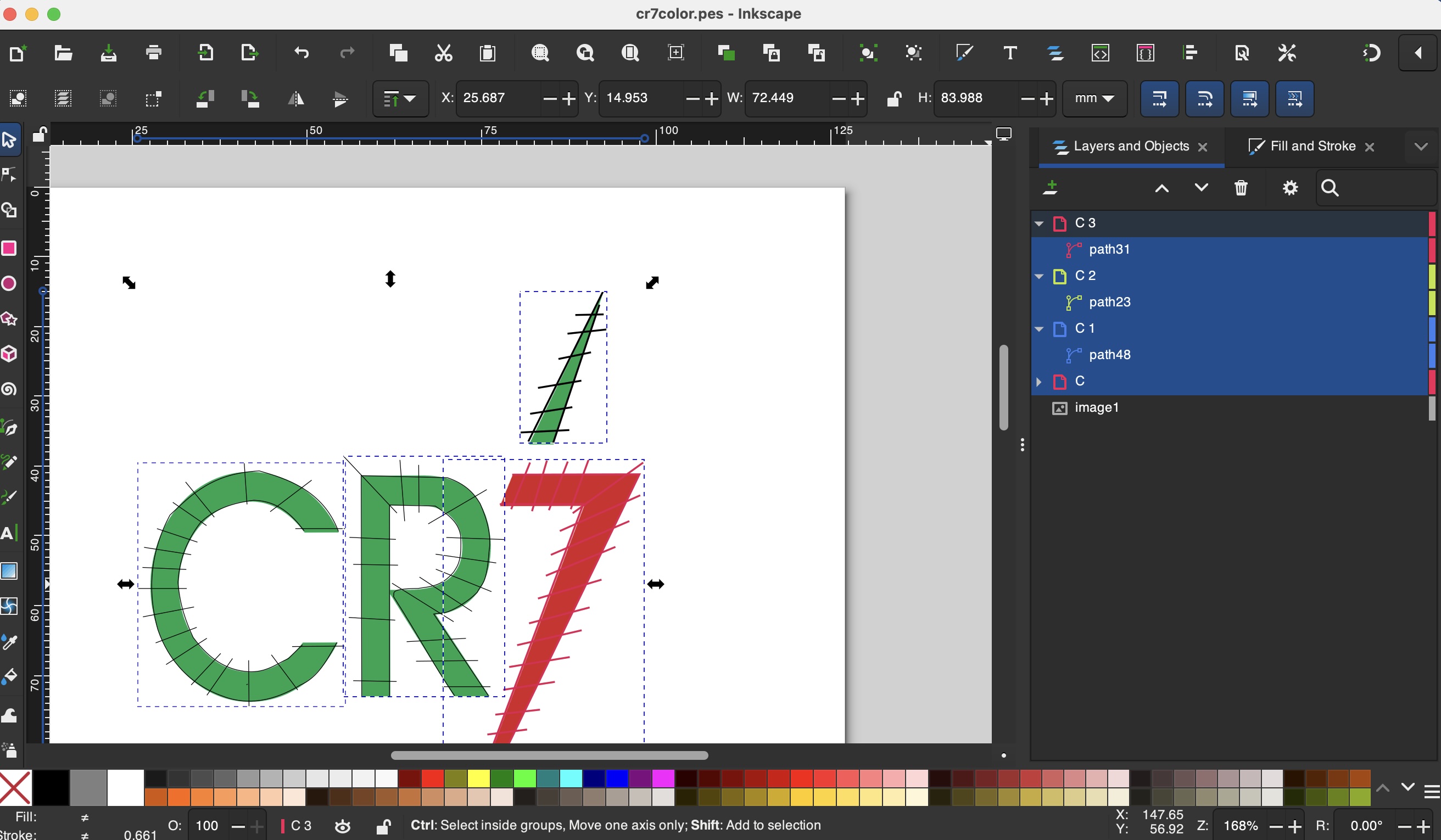Viewport: 1441px width, 840px height.
Task: Create a new document
Action: pyautogui.click(x=17, y=53)
